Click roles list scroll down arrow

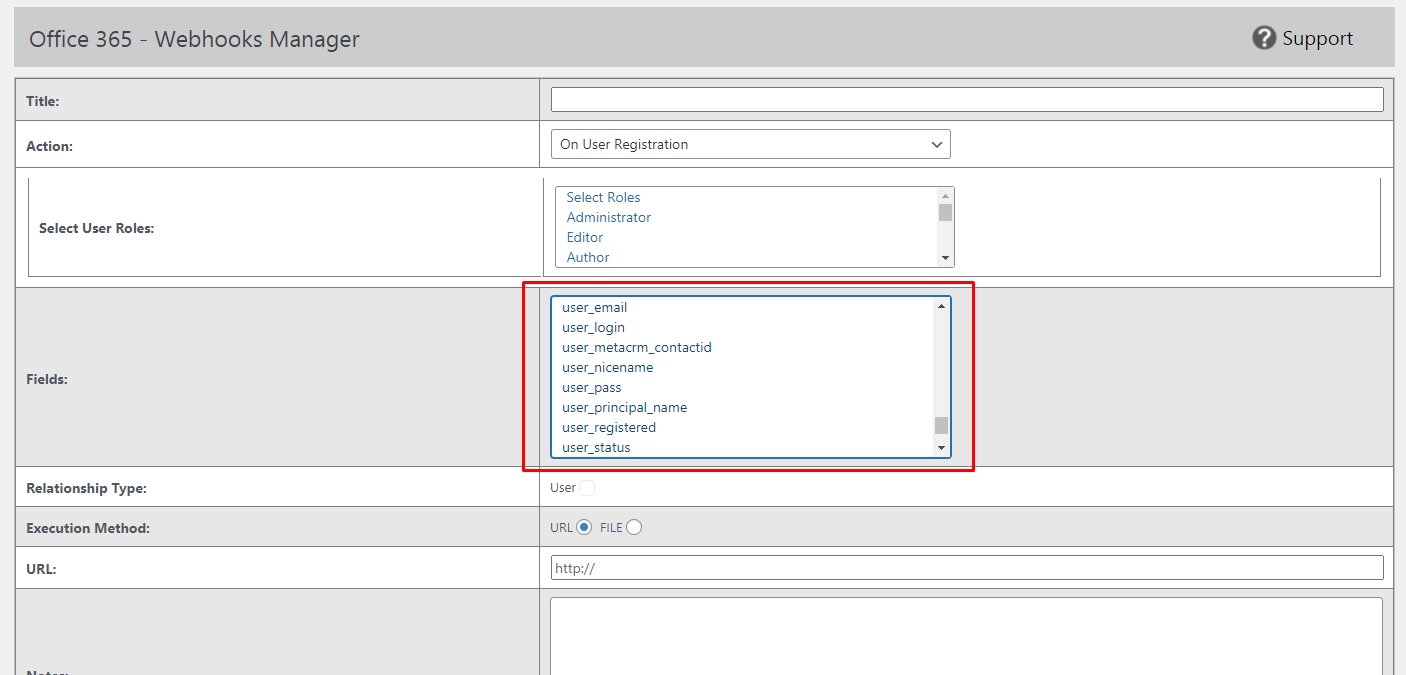(x=945, y=258)
